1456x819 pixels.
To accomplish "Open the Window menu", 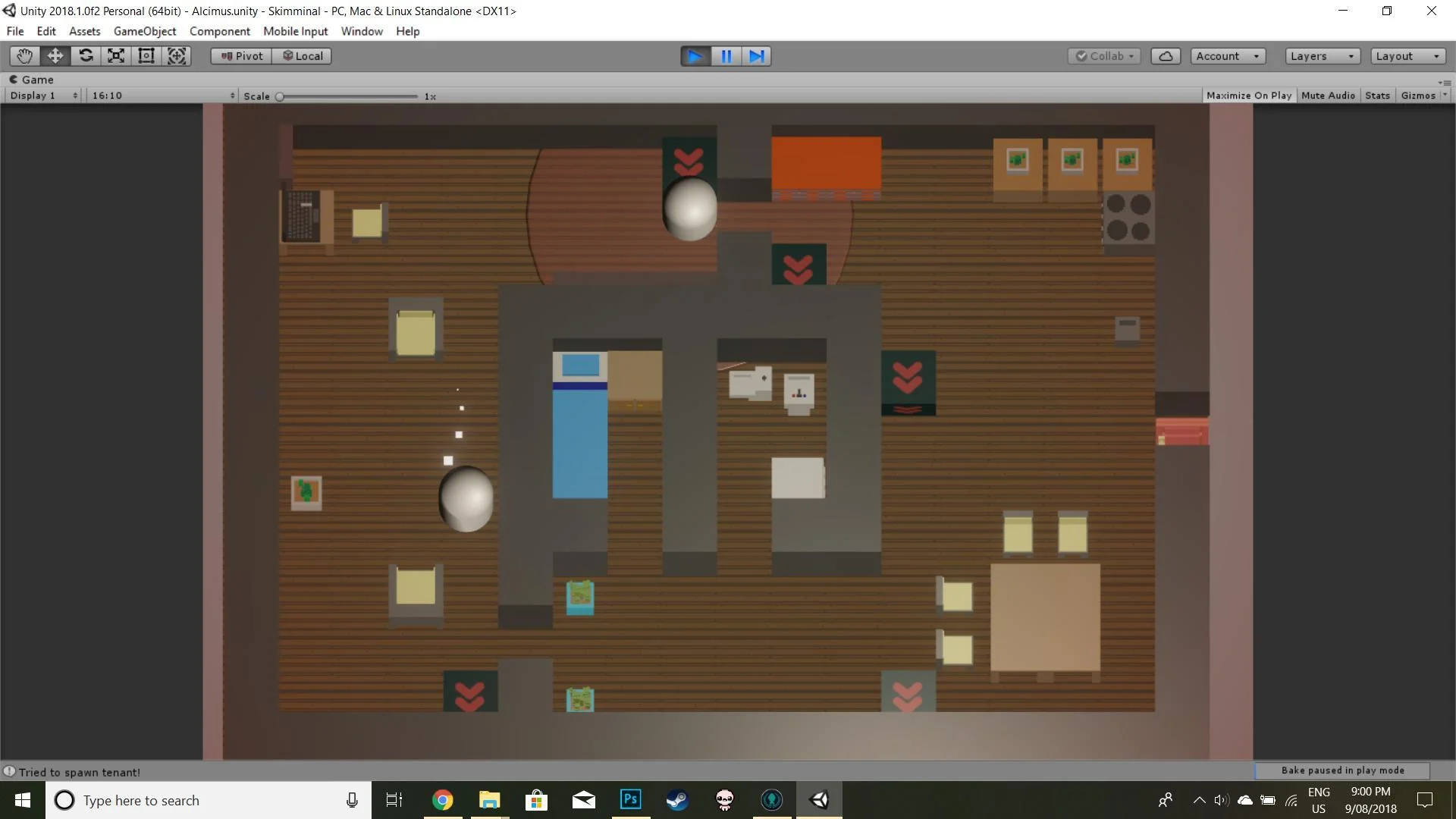I will [x=362, y=31].
